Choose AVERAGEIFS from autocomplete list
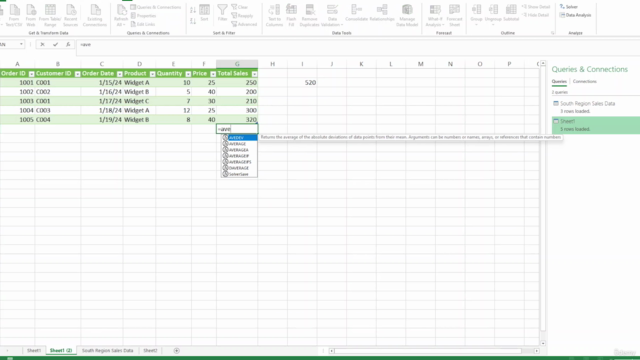 point(239,162)
